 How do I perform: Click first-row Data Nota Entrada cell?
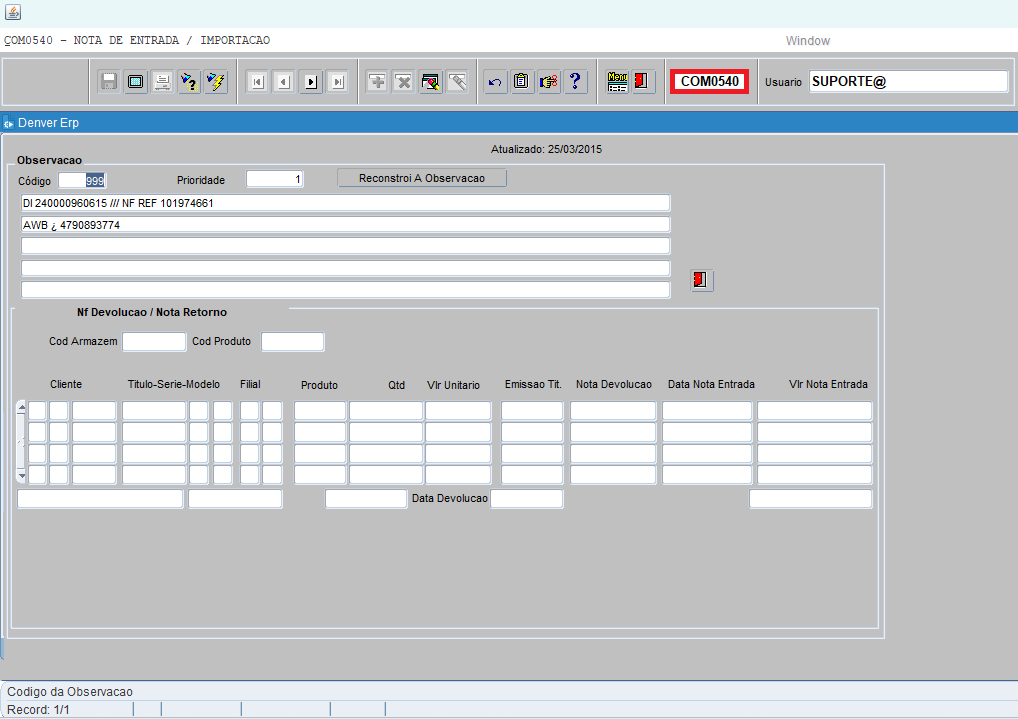coord(707,410)
